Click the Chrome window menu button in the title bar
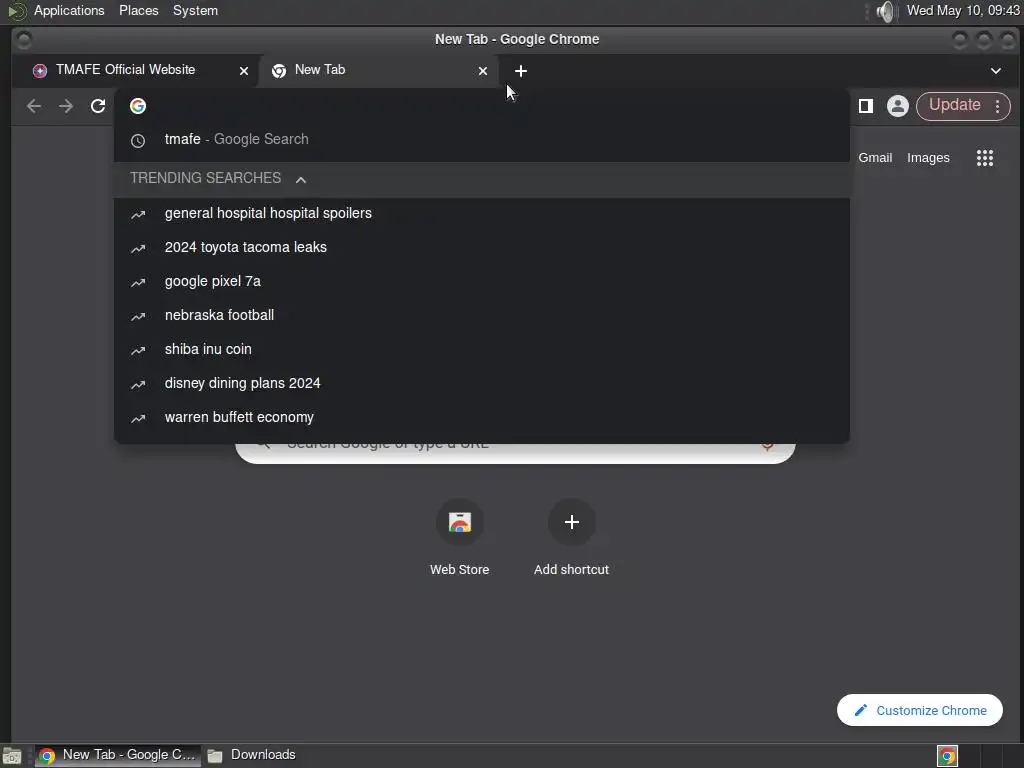This screenshot has height=768, width=1024. tap(24, 39)
